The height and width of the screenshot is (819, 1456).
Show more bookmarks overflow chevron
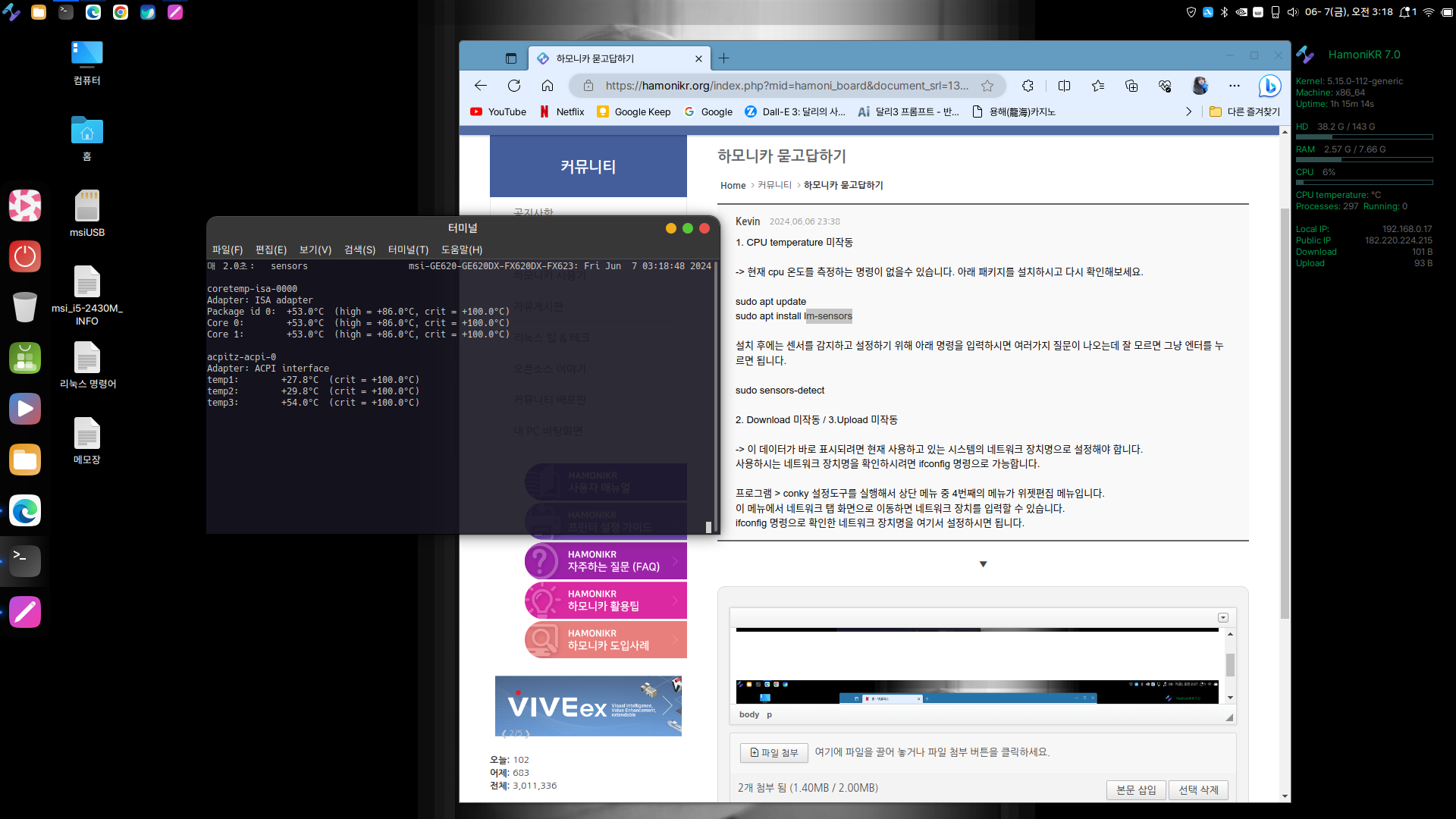1188,111
